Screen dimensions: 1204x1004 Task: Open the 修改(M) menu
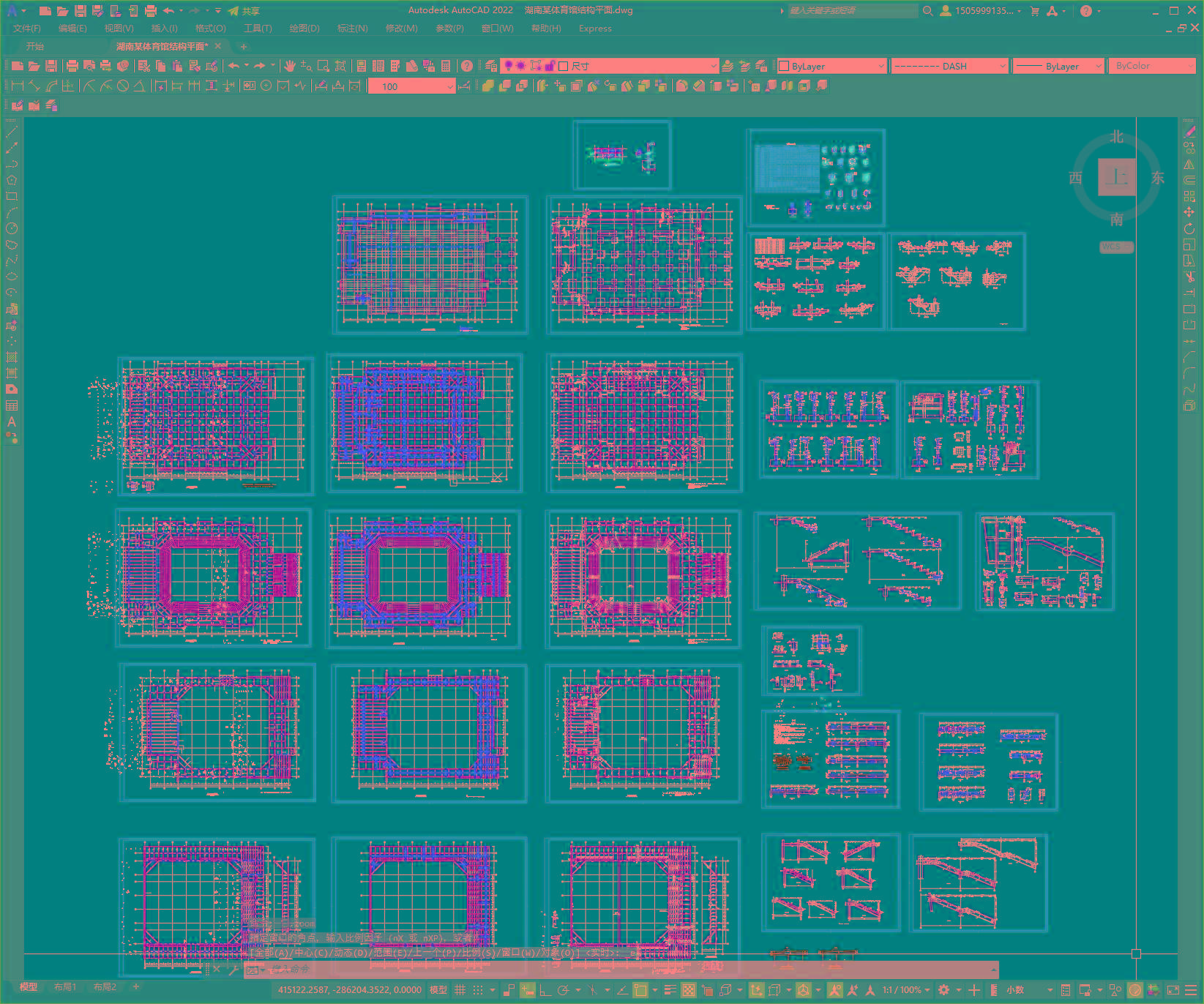tap(401, 29)
